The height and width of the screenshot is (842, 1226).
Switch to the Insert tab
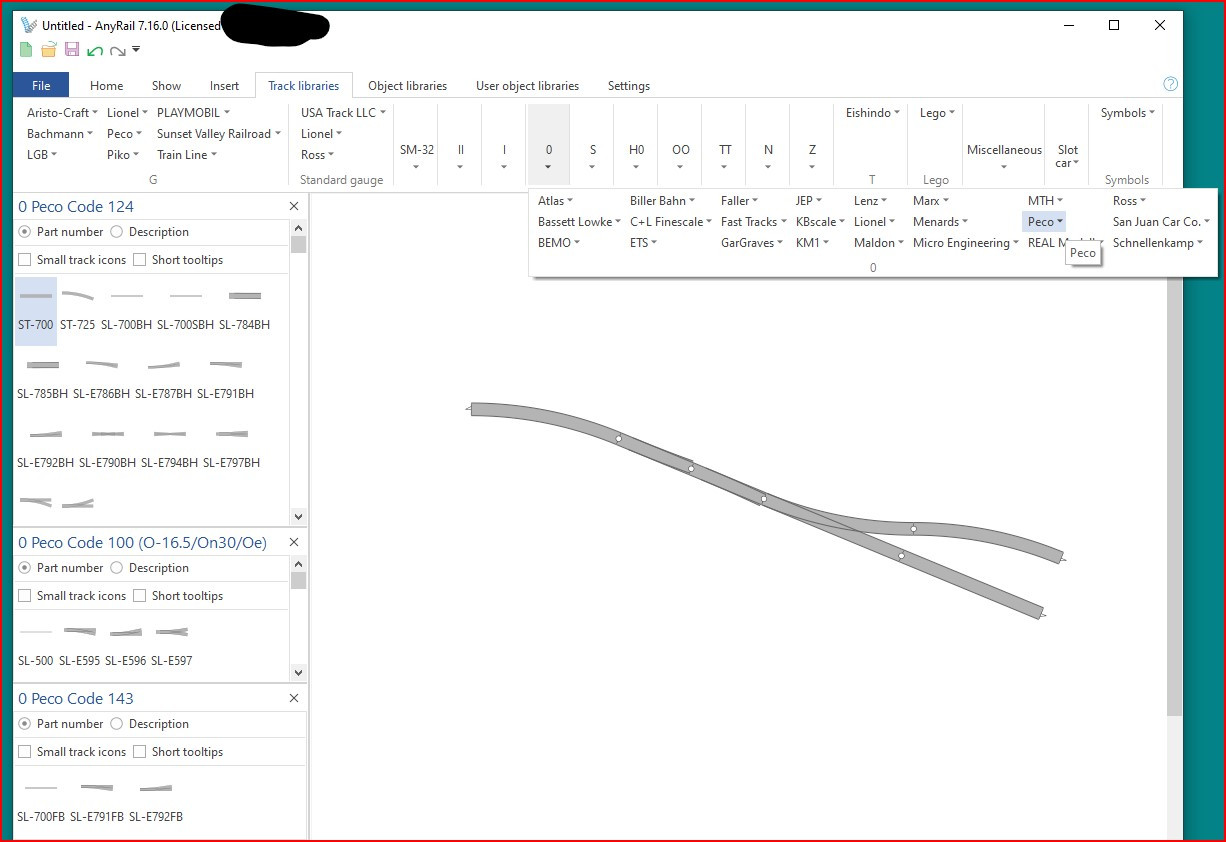click(224, 86)
